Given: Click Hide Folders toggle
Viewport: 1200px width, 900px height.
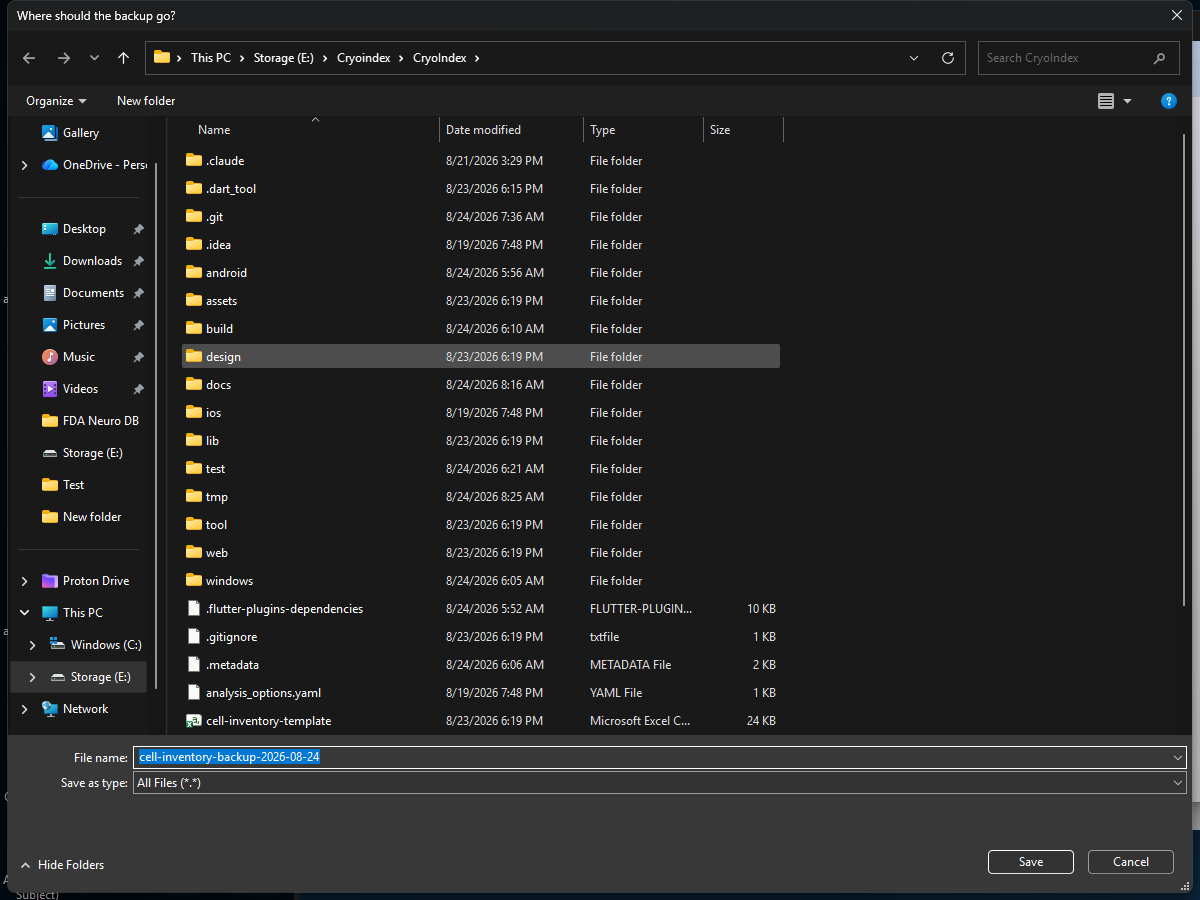Looking at the screenshot, I should click(x=62, y=865).
